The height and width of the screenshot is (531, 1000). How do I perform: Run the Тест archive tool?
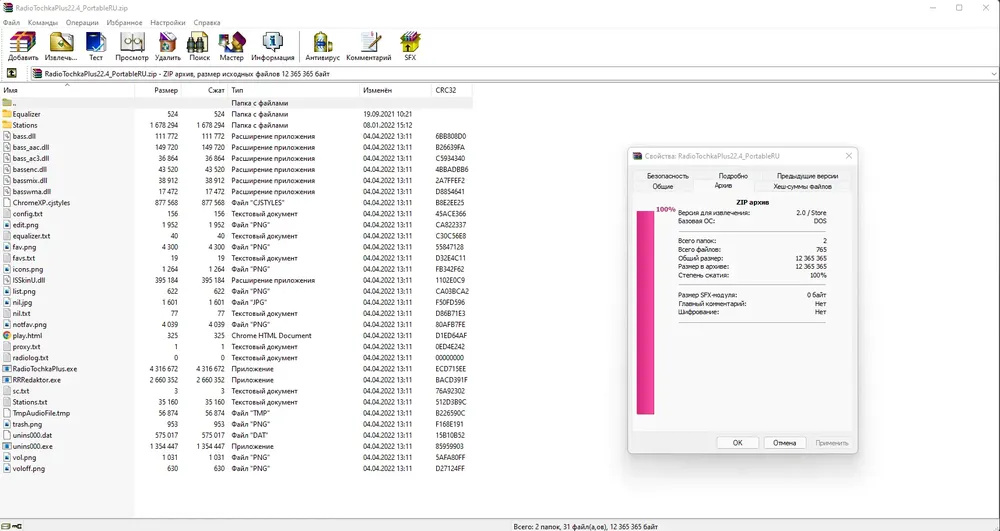coord(96,46)
